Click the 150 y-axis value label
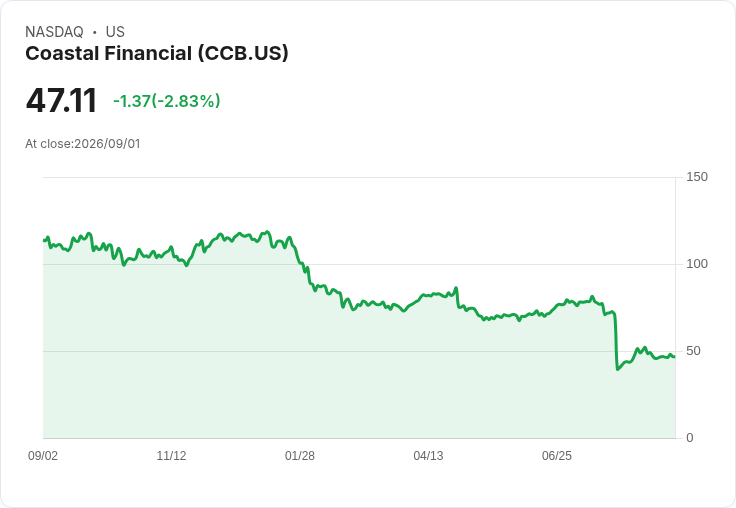 [697, 177]
